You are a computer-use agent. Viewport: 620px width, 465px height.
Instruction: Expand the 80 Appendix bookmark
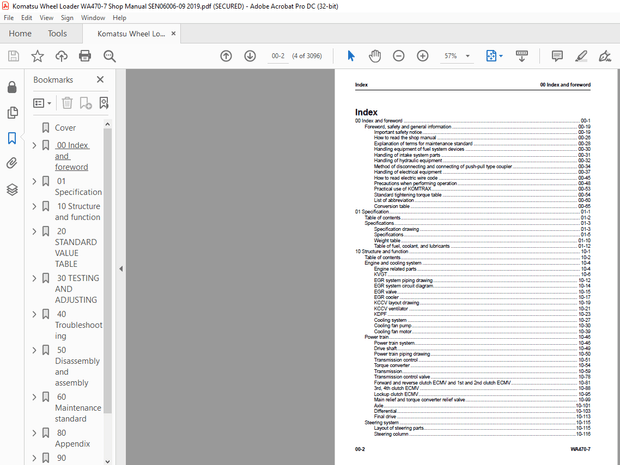click(34, 433)
